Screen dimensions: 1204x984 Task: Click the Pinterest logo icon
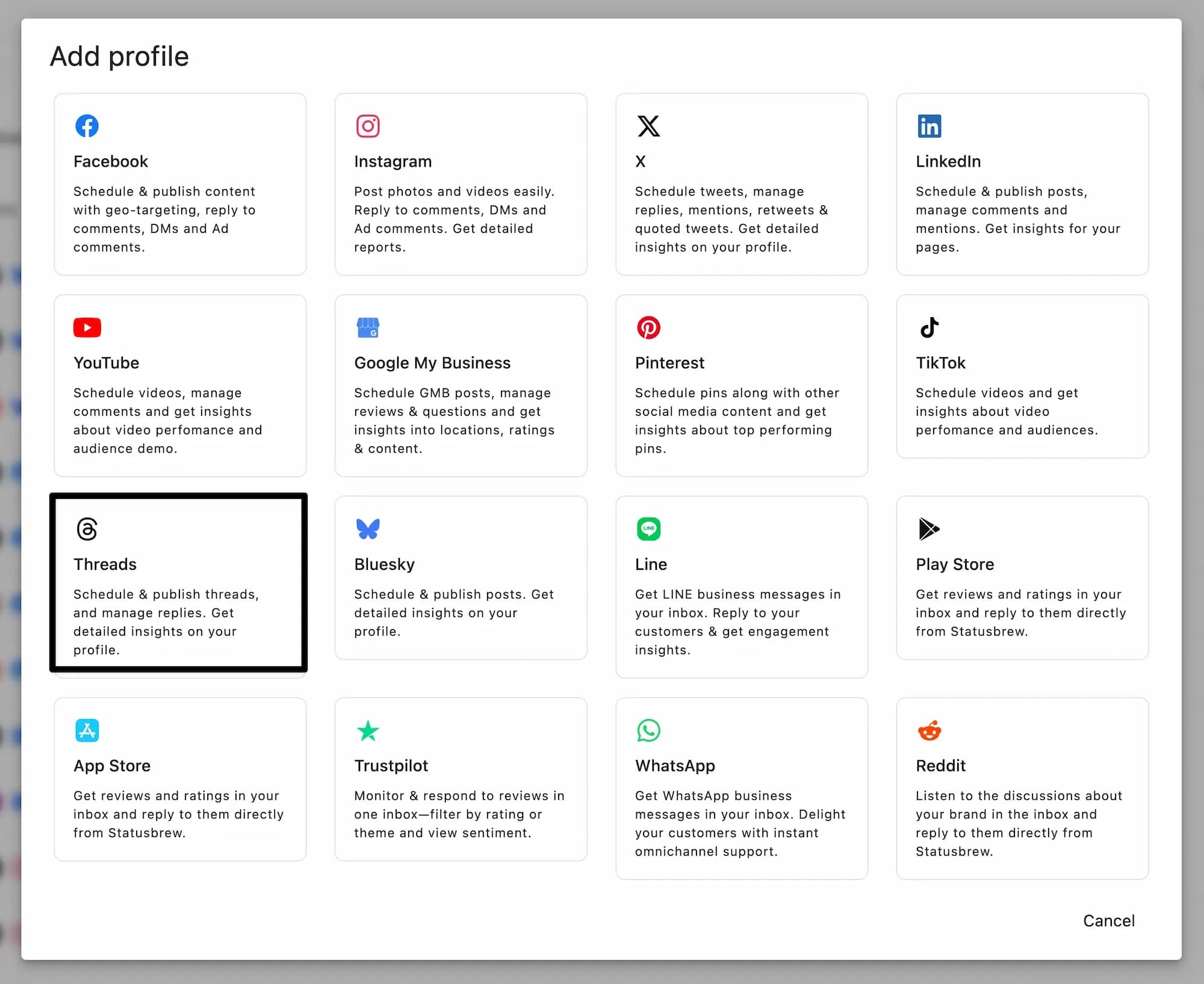pos(648,327)
